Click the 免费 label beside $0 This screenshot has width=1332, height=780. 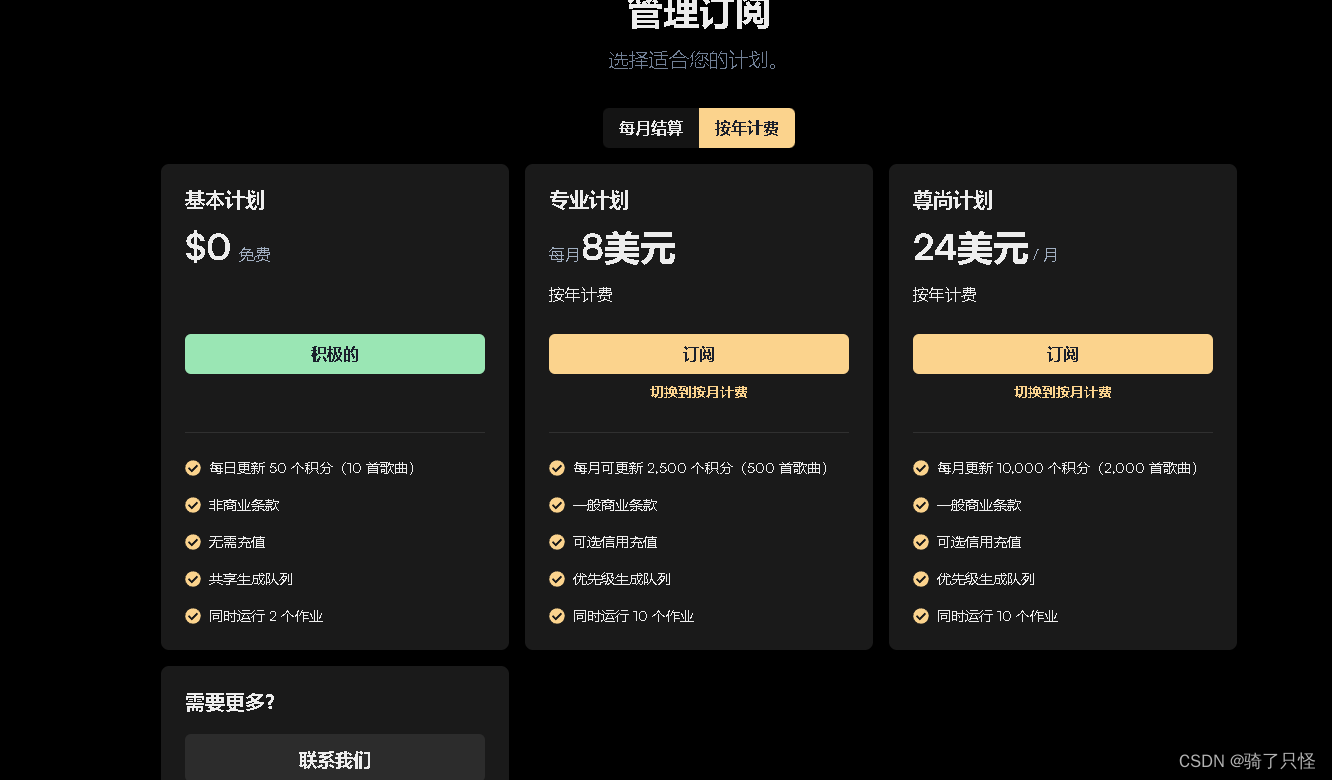255,255
